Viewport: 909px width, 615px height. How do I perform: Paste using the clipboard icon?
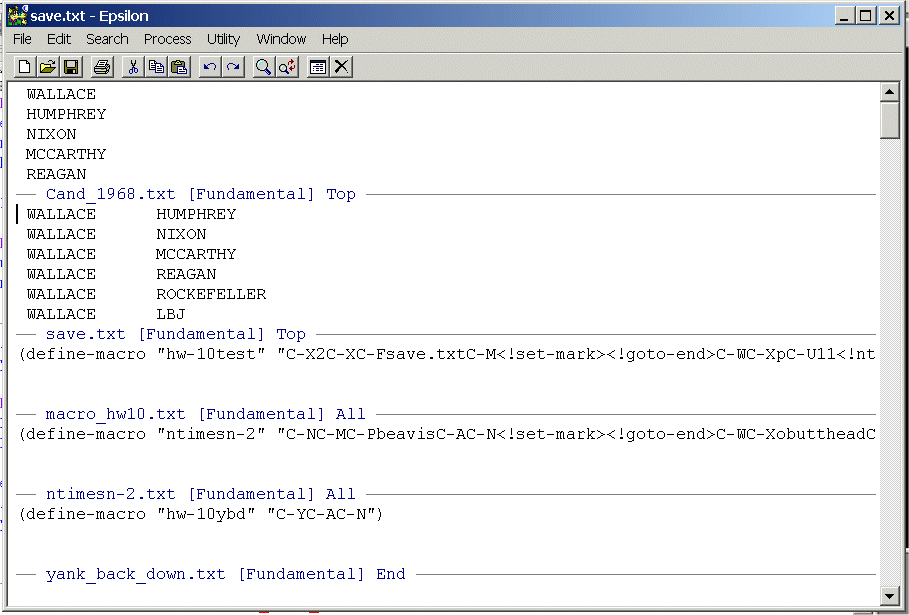(179, 67)
